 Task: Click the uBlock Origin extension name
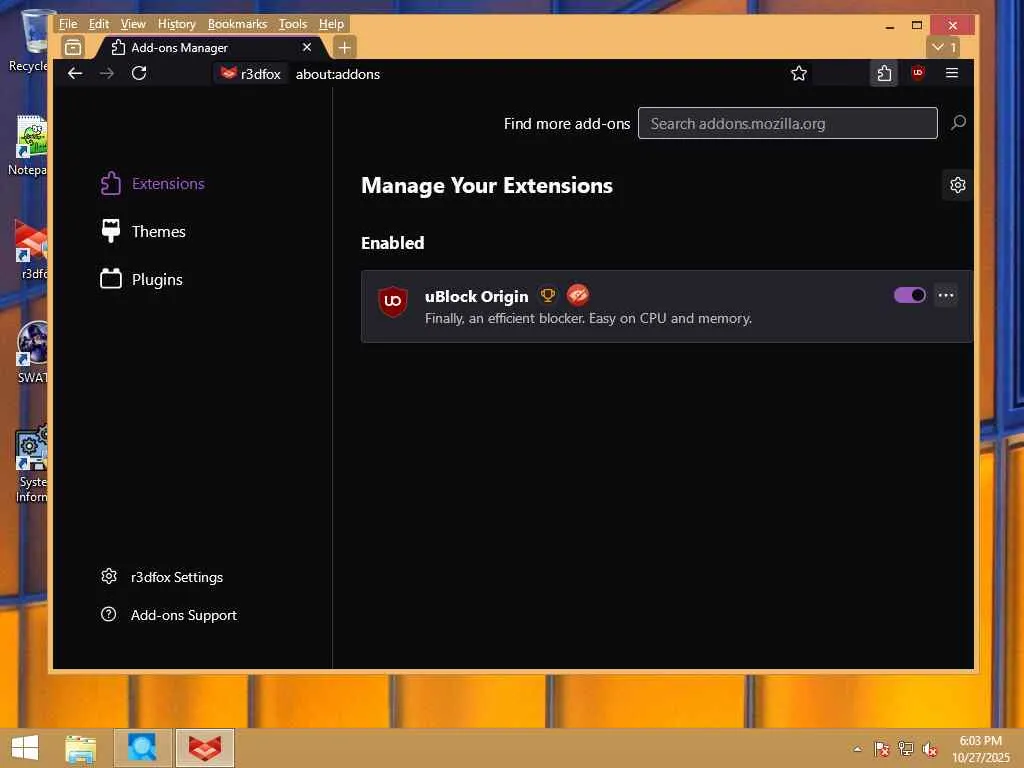(476, 296)
